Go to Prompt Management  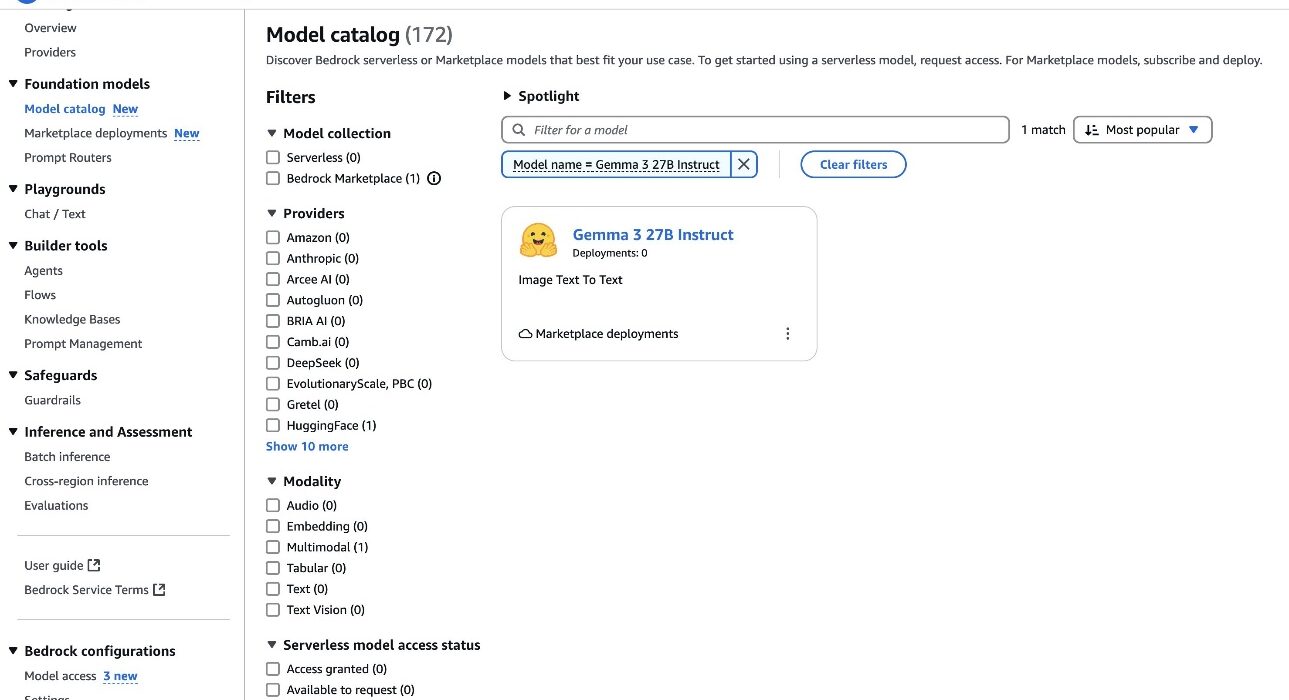pyautogui.click(x=83, y=344)
